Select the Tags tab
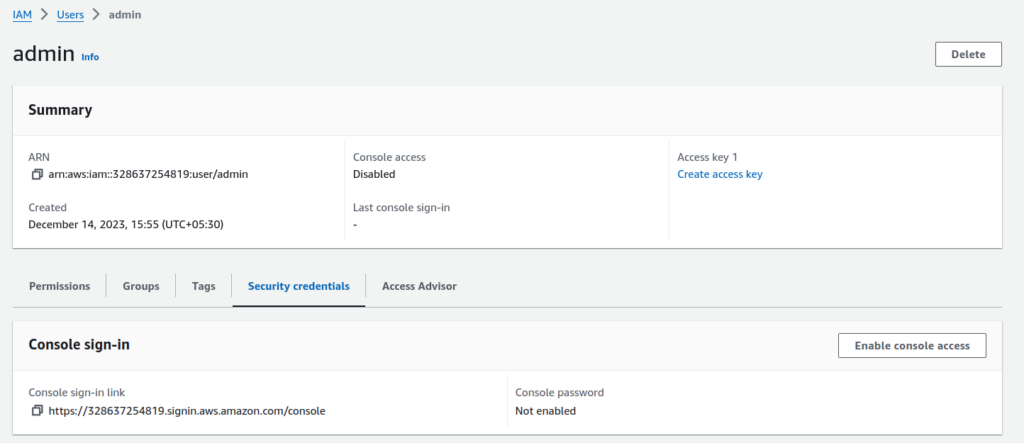 pyautogui.click(x=203, y=286)
